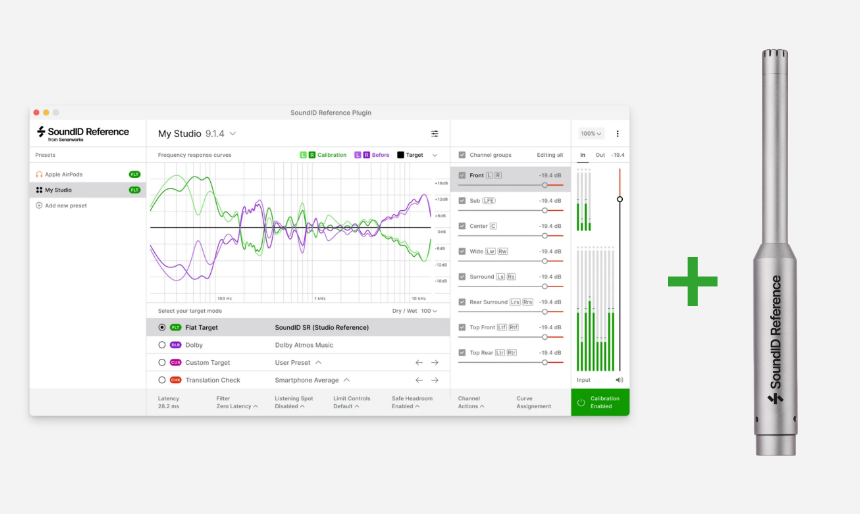The width and height of the screenshot is (860, 514).
Task: Open the settings sliders icon beside My Studio
Action: pyautogui.click(x=434, y=134)
